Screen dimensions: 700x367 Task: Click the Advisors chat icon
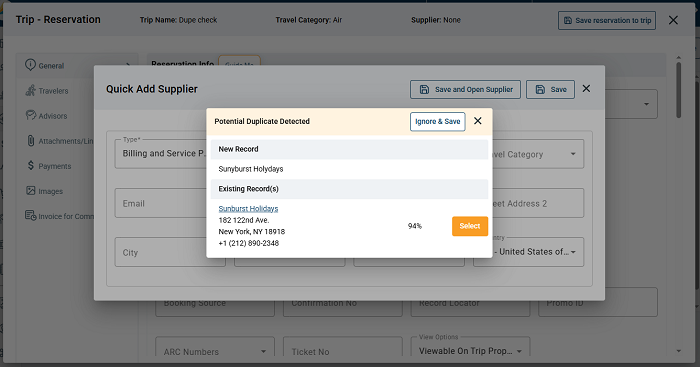click(x=30, y=115)
